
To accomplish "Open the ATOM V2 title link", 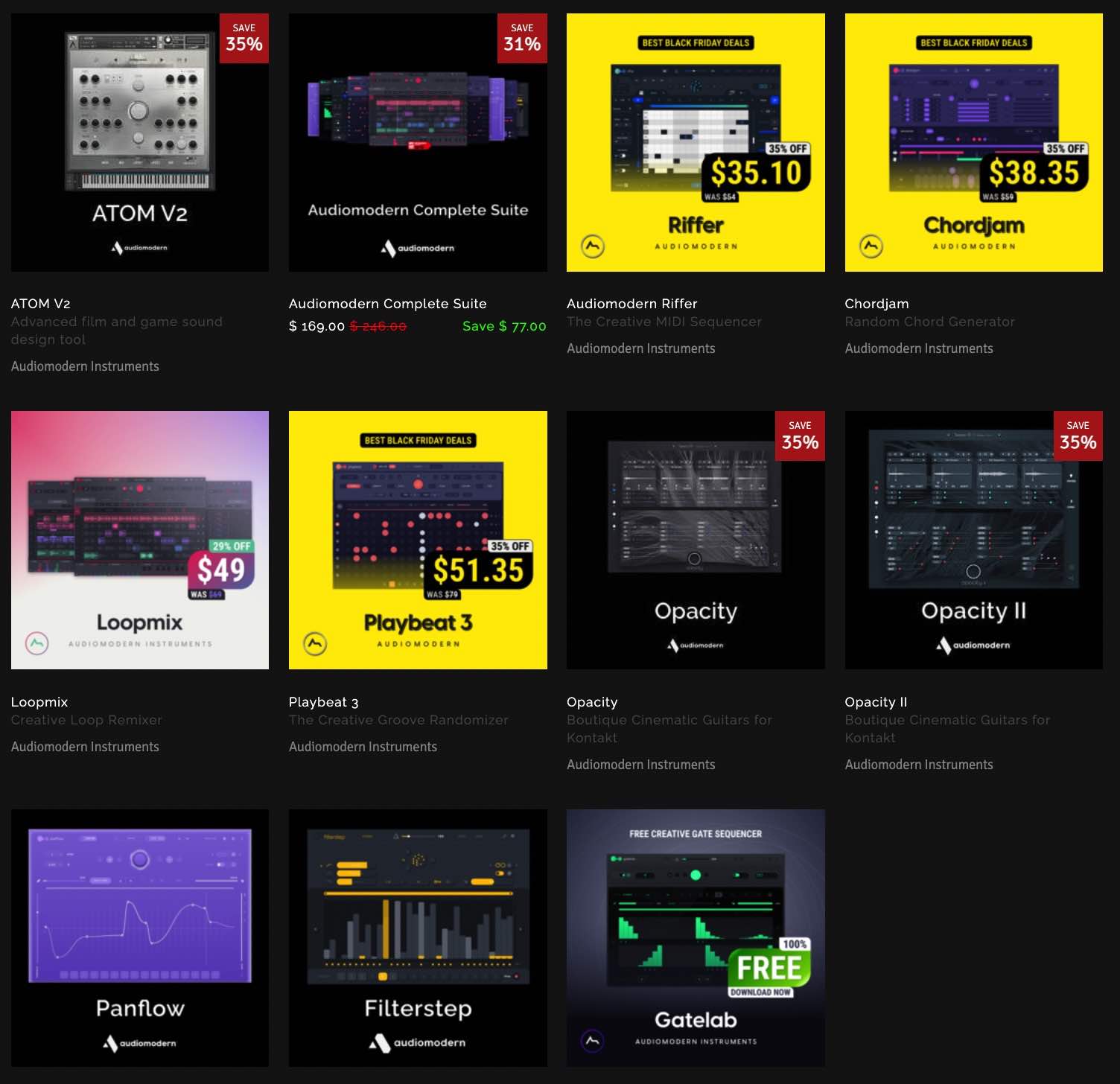I will tap(41, 304).
